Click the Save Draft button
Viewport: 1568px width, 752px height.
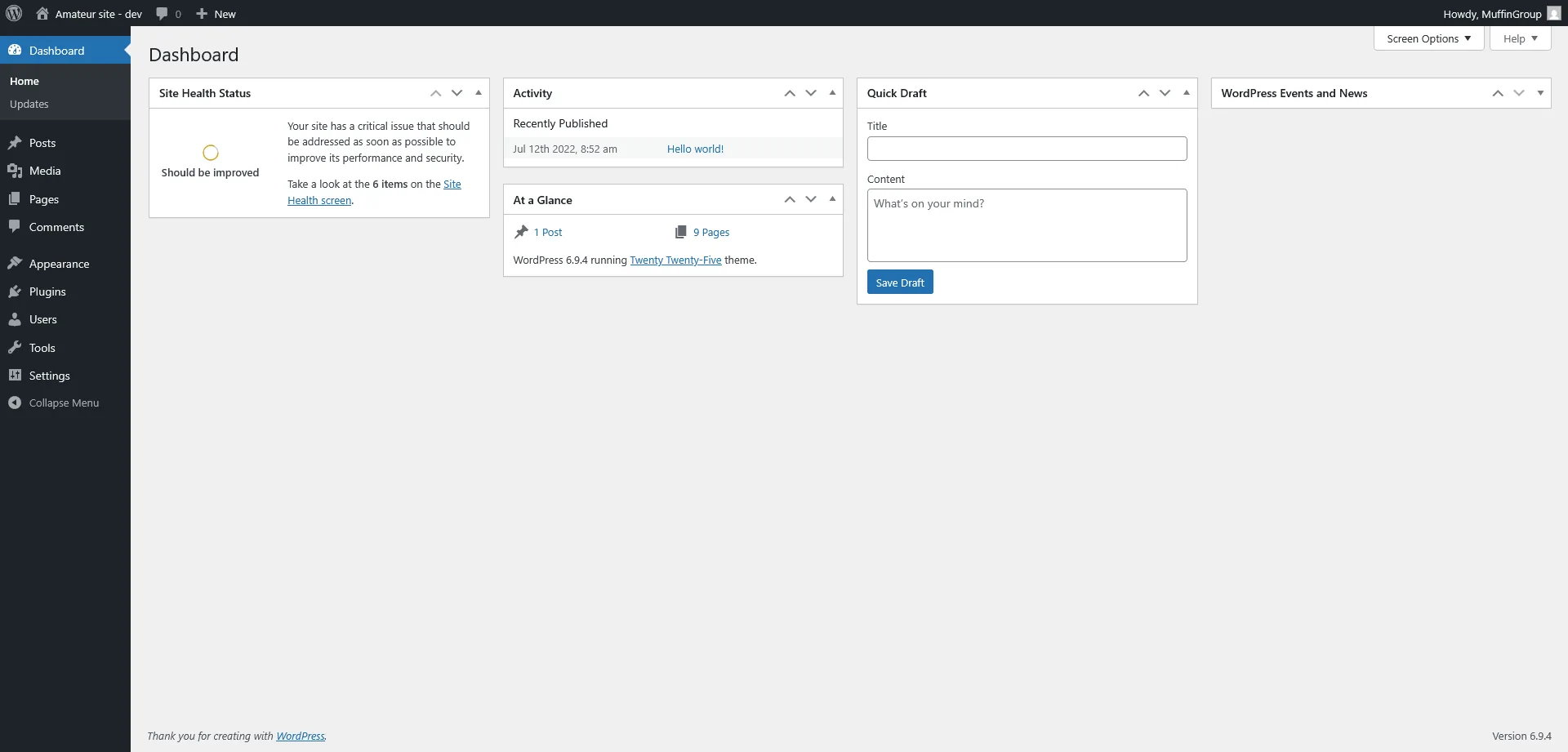[x=898, y=282]
